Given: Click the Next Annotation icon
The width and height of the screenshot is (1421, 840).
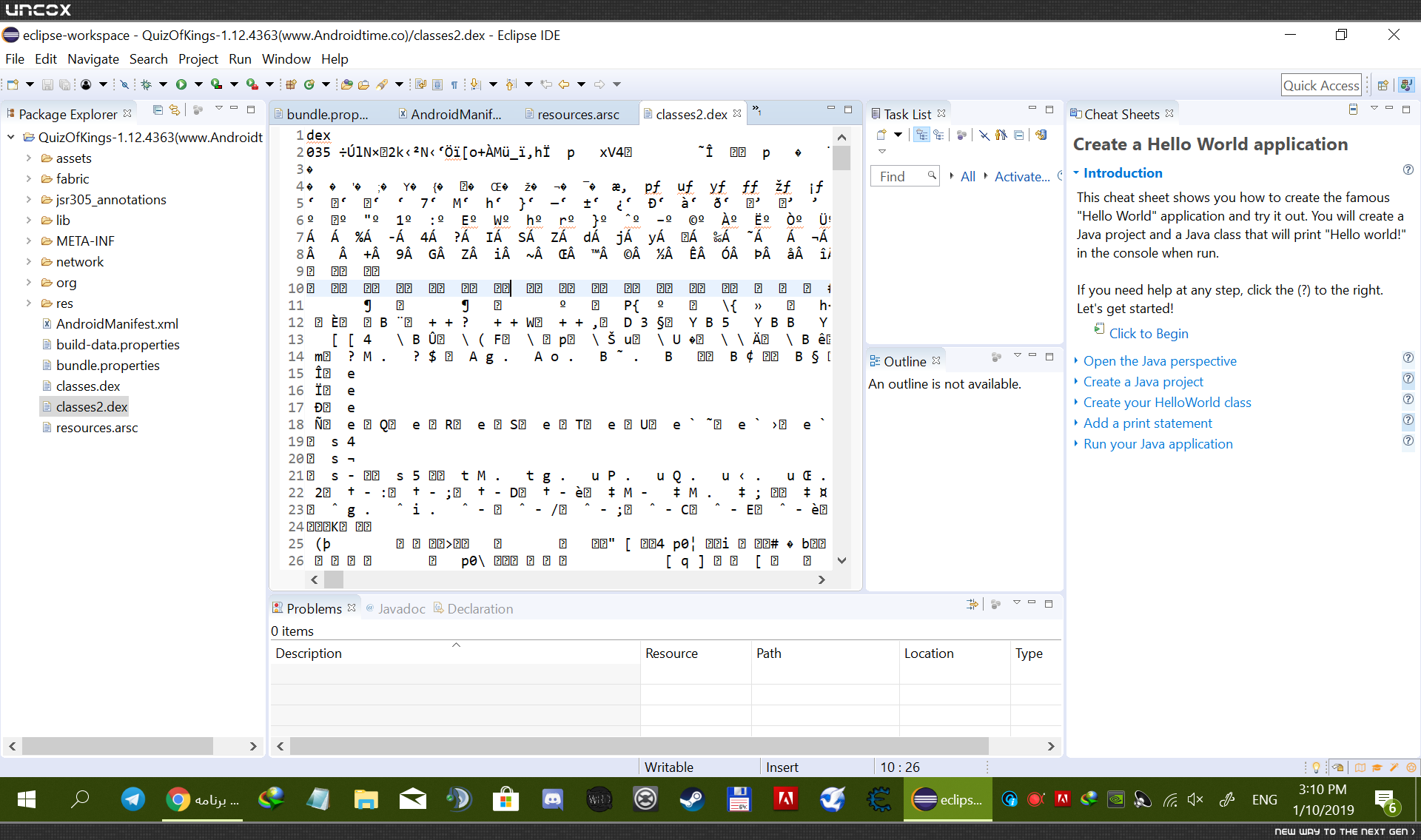Looking at the screenshot, I should click(476, 84).
